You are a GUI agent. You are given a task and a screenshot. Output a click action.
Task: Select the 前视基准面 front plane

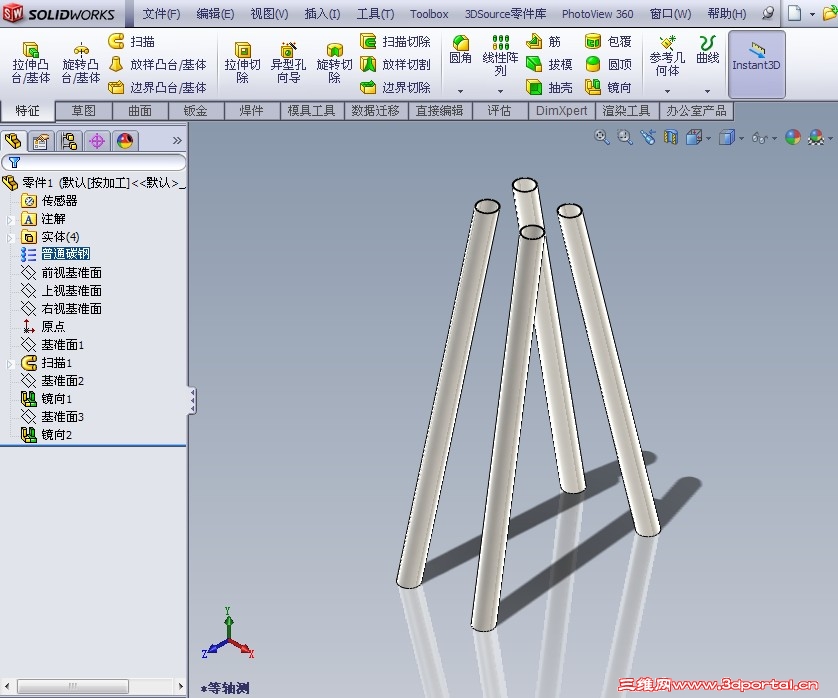tap(61, 273)
